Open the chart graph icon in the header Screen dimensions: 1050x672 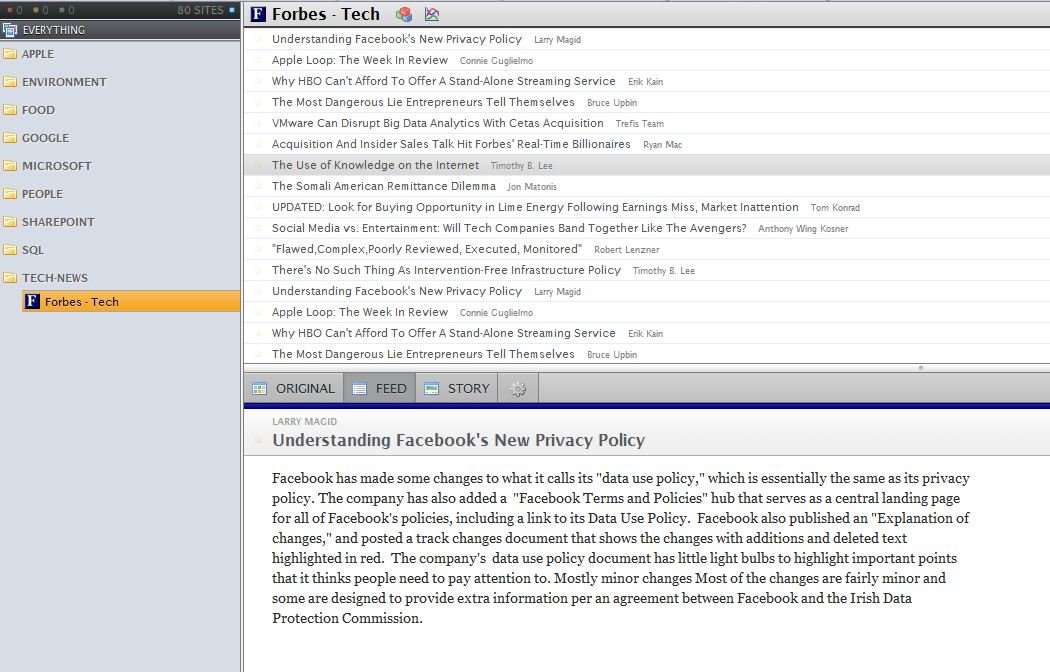(432, 14)
